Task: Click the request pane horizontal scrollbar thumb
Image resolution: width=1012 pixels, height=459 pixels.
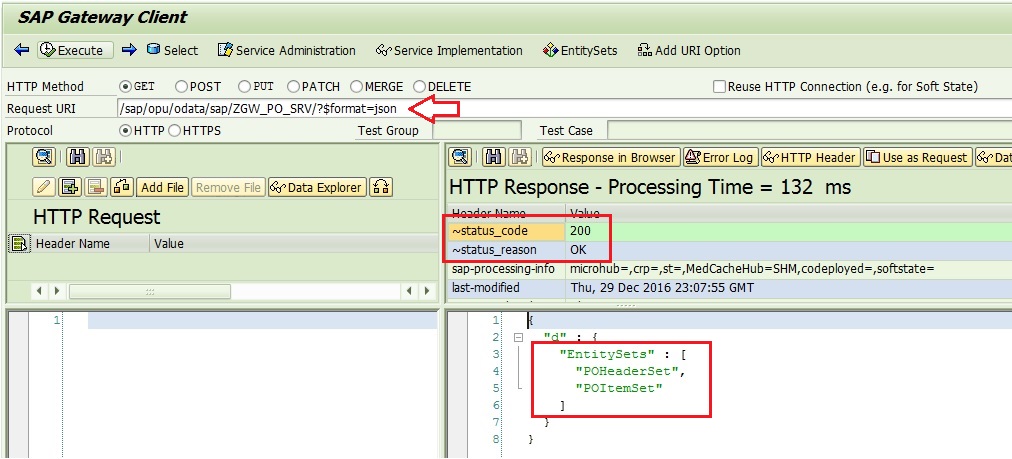Action: pos(150,292)
